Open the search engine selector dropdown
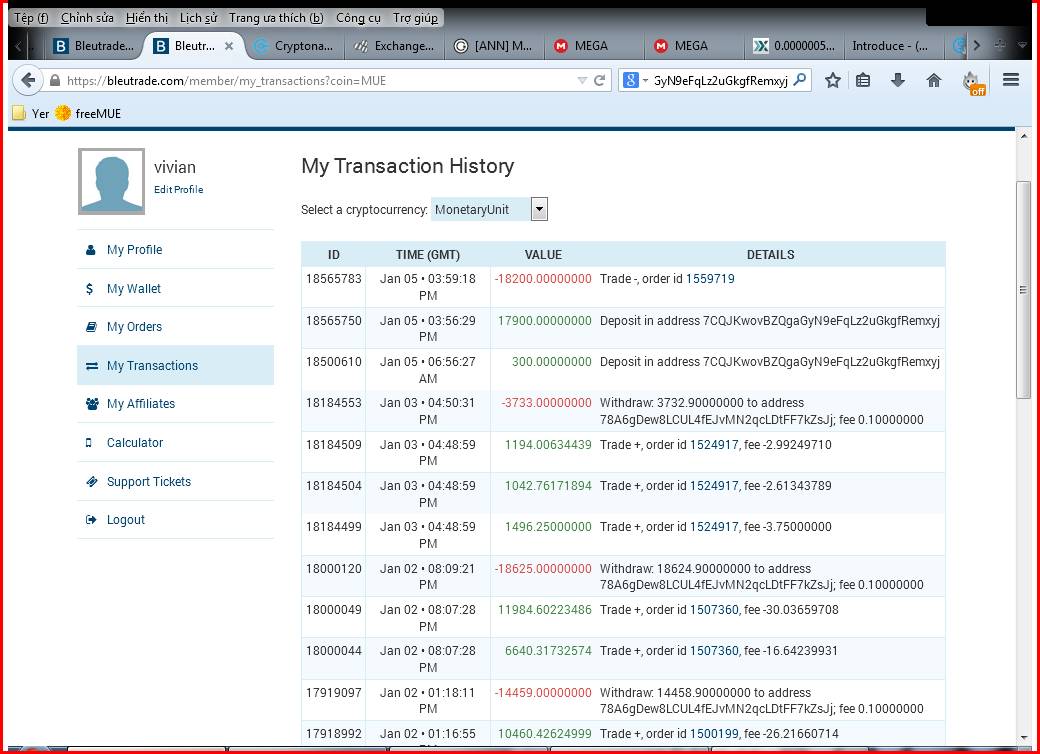The image size is (1040, 754). pyautogui.click(x=636, y=81)
